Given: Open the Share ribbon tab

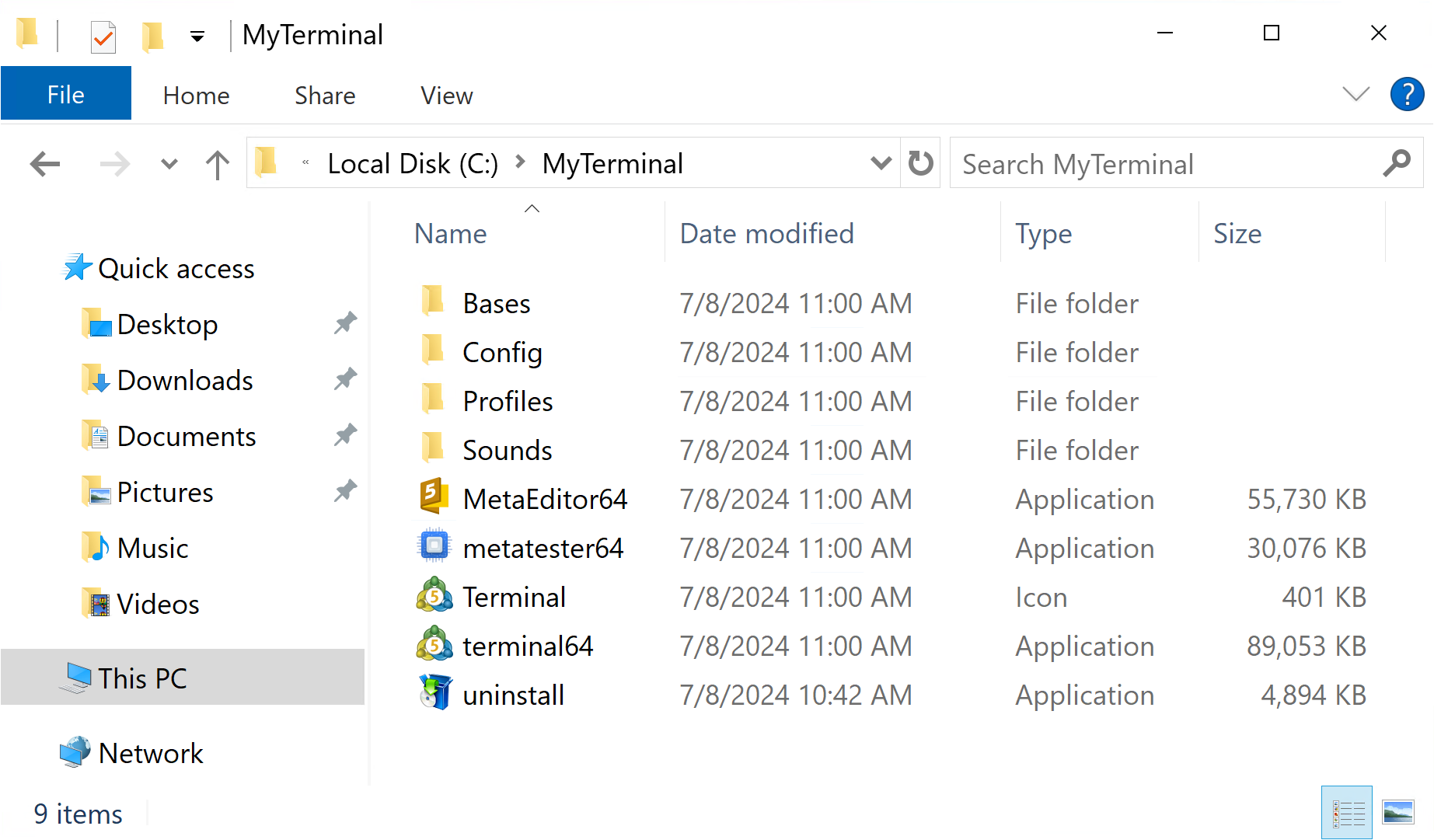Looking at the screenshot, I should [325, 95].
